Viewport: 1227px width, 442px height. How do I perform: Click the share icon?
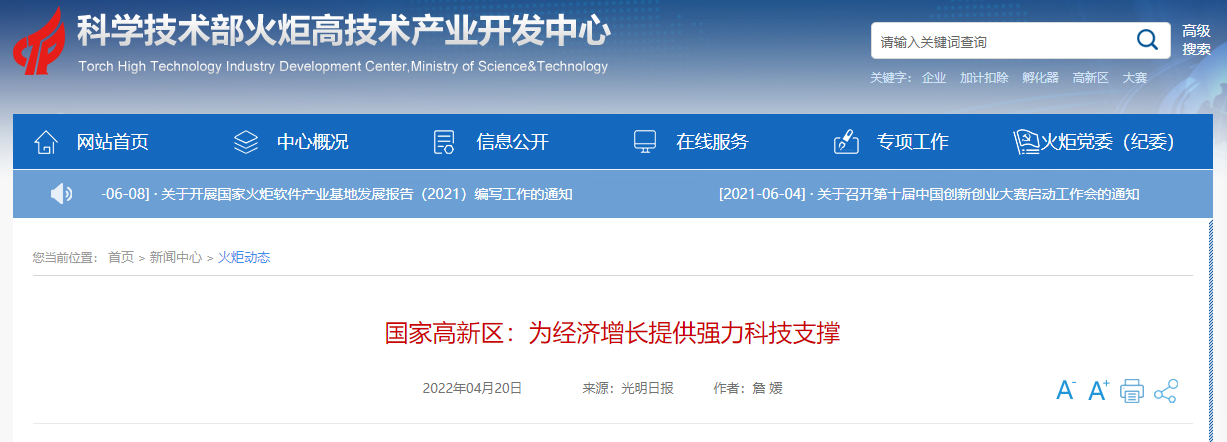coord(1165,391)
